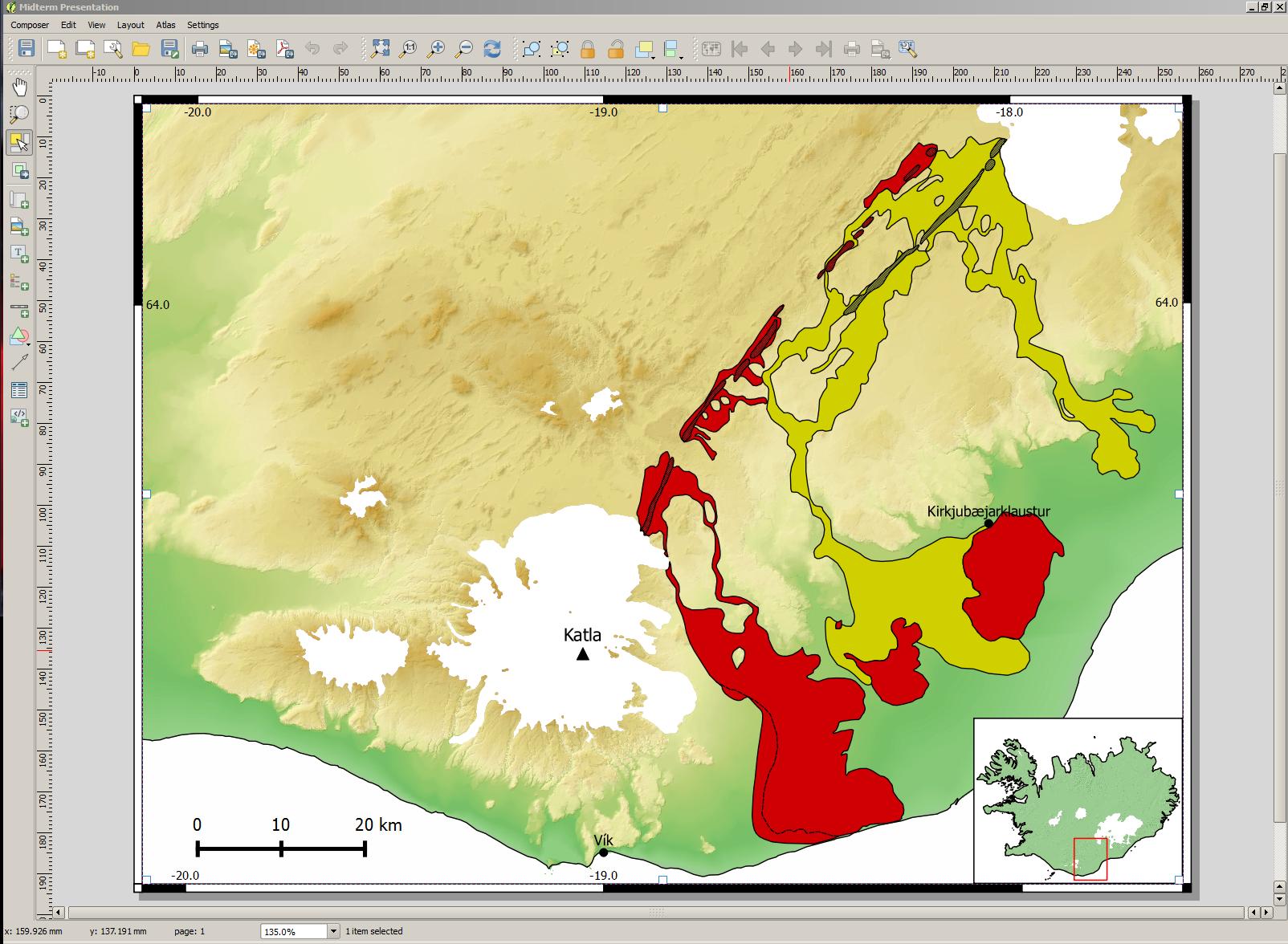Image resolution: width=1288 pixels, height=944 pixels.
Task: Click the Atlas Settings icon
Action: point(908,49)
